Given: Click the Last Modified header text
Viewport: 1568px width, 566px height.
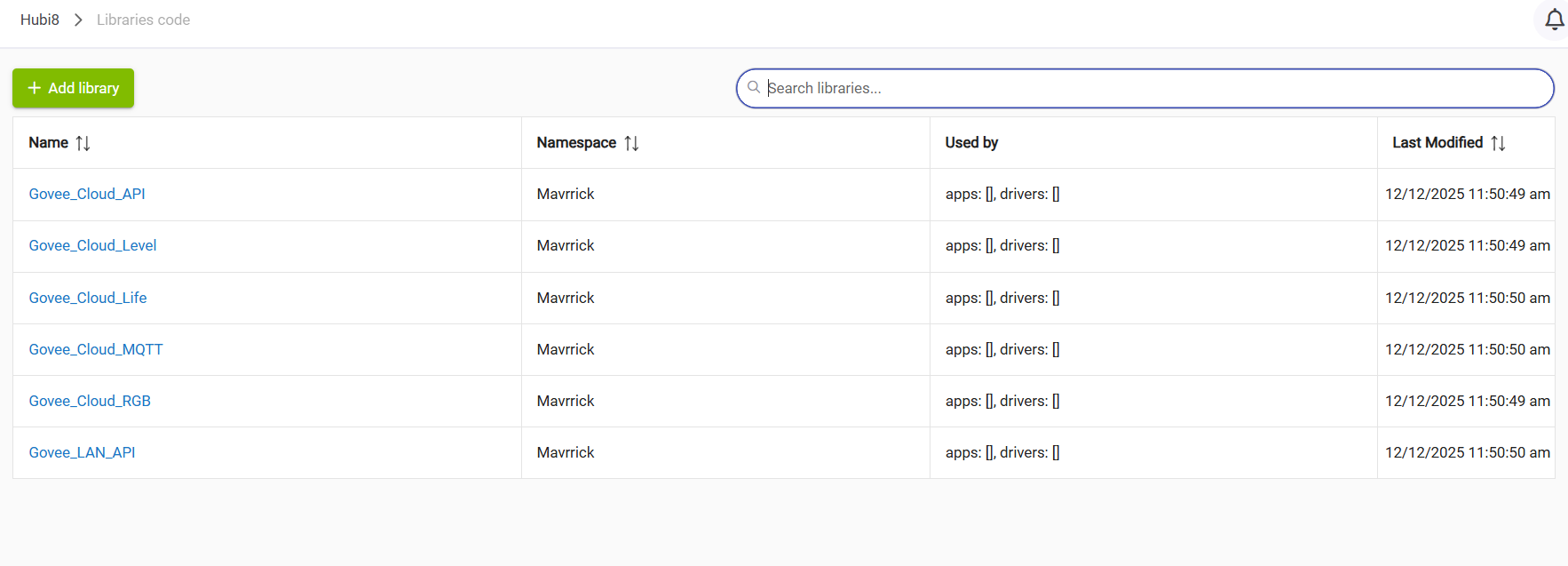Looking at the screenshot, I should (x=1437, y=142).
